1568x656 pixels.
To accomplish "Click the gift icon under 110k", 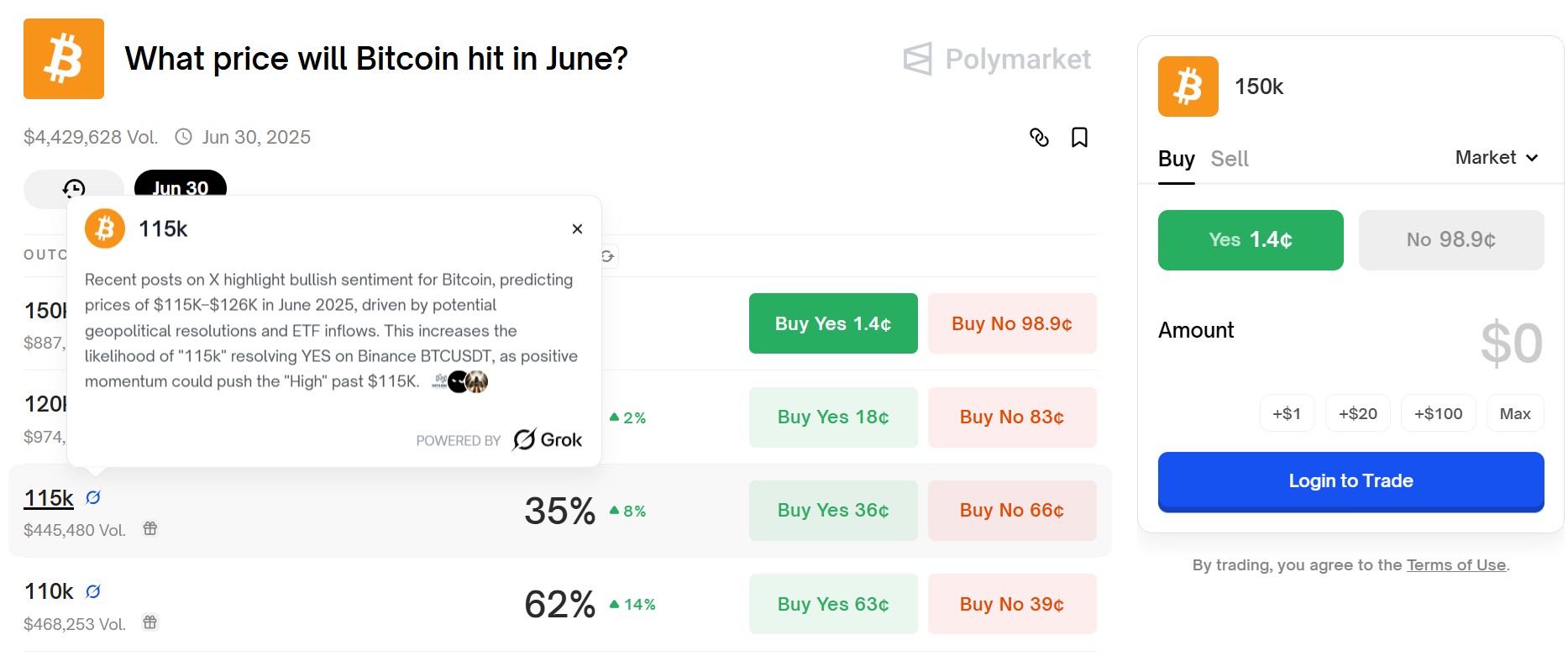I will coord(150,622).
